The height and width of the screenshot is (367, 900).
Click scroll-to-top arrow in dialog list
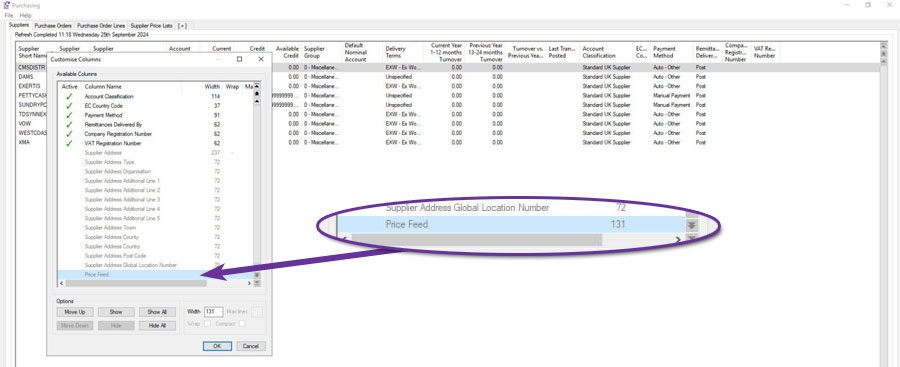(257, 86)
